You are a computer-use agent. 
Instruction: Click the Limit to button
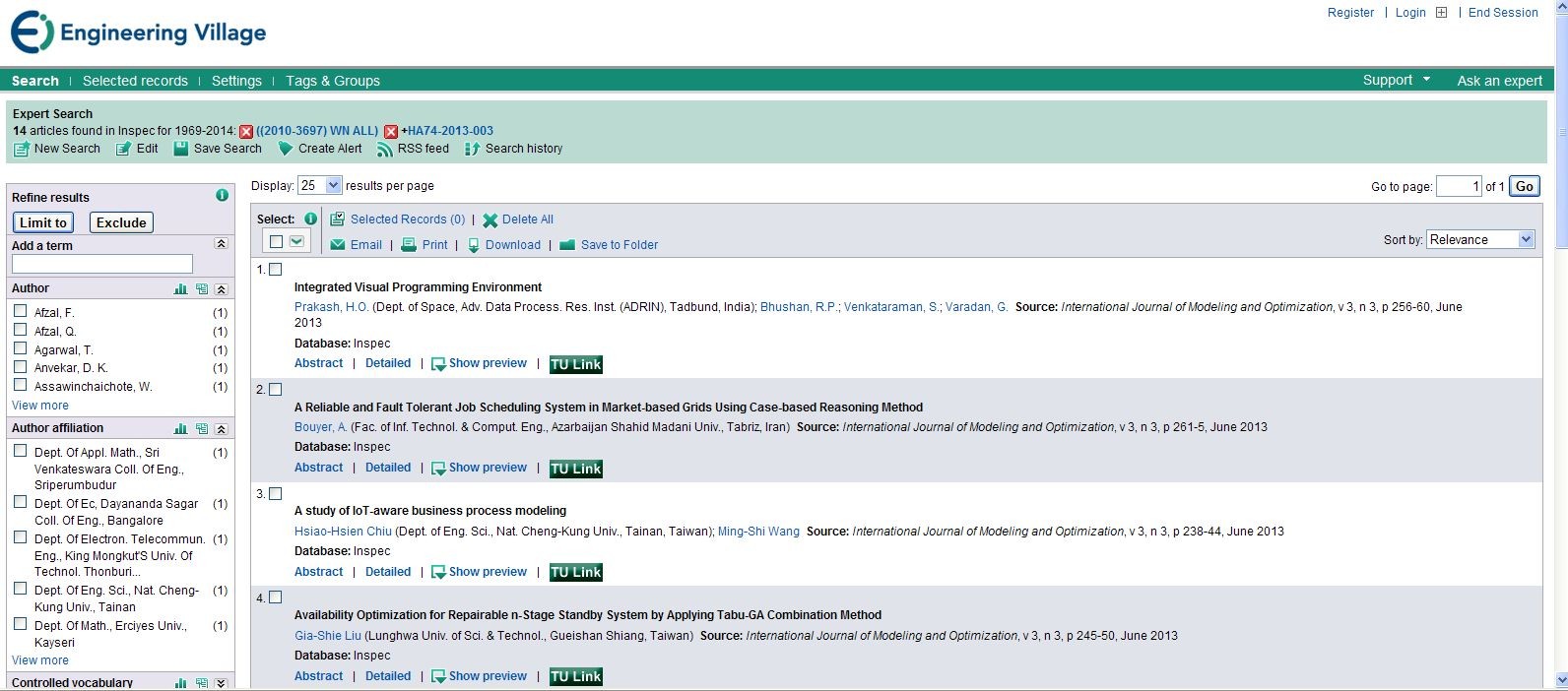tap(43, 222)
